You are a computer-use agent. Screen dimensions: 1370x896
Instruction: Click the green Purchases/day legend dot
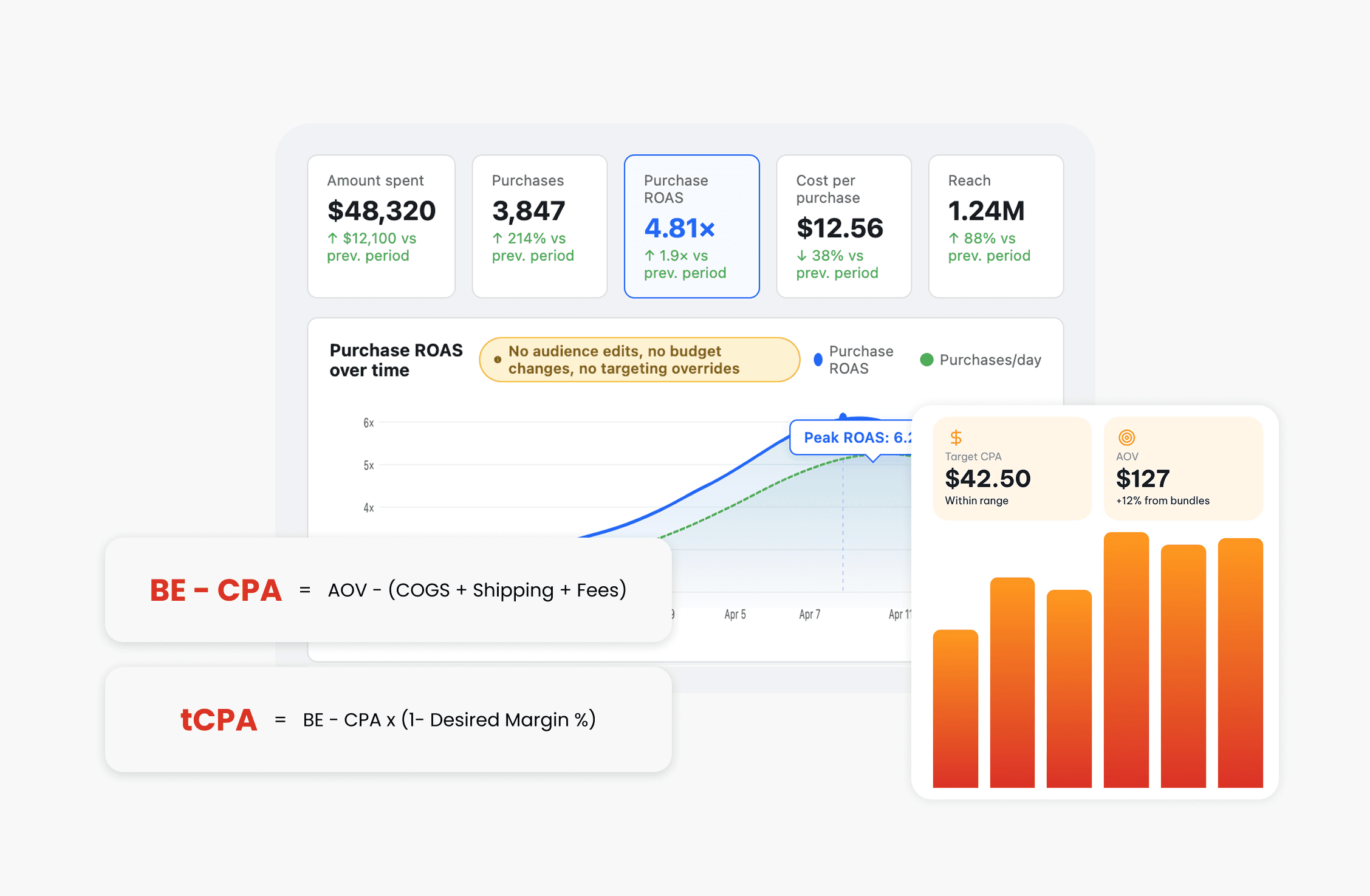click(926, 360)
